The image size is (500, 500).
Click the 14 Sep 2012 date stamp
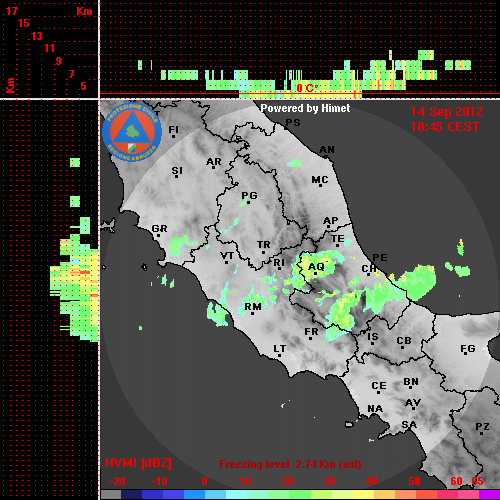(447, 112)
